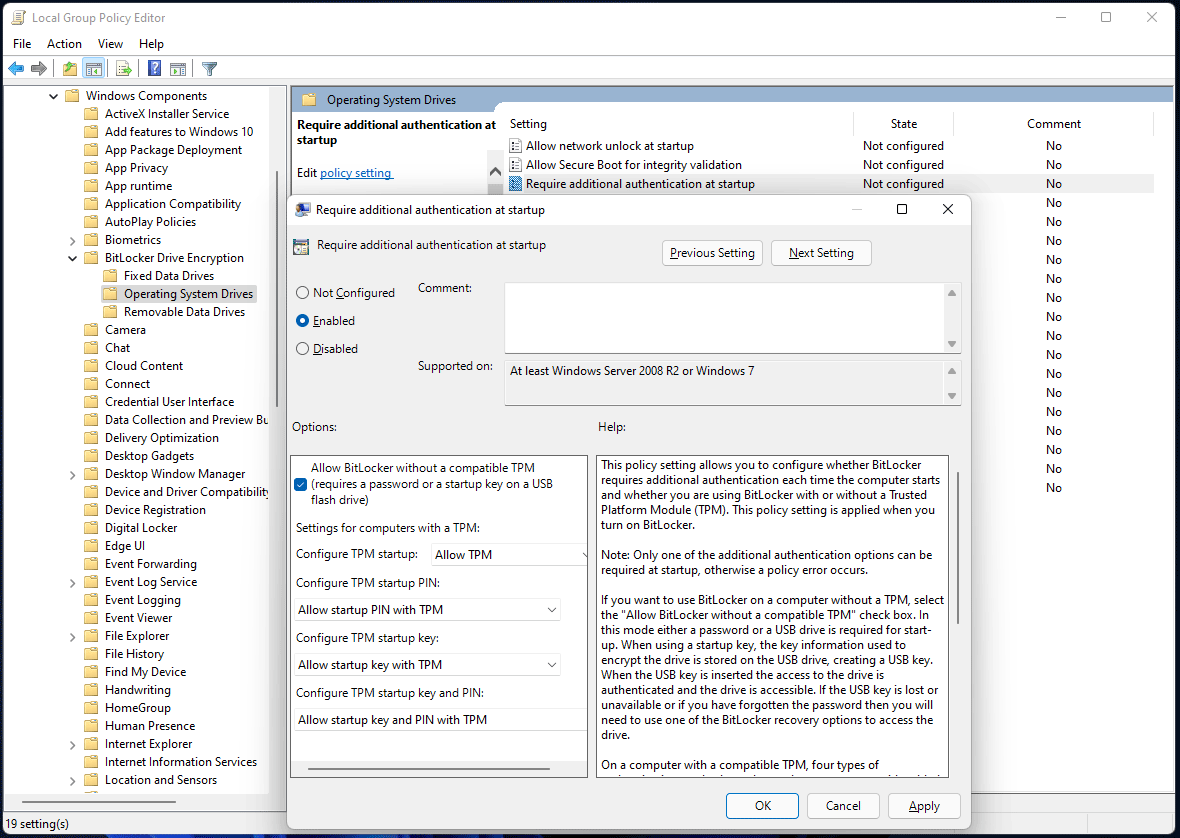Click inside the Comment text box
Viewport: 1180px width, 838px height.
724,317
